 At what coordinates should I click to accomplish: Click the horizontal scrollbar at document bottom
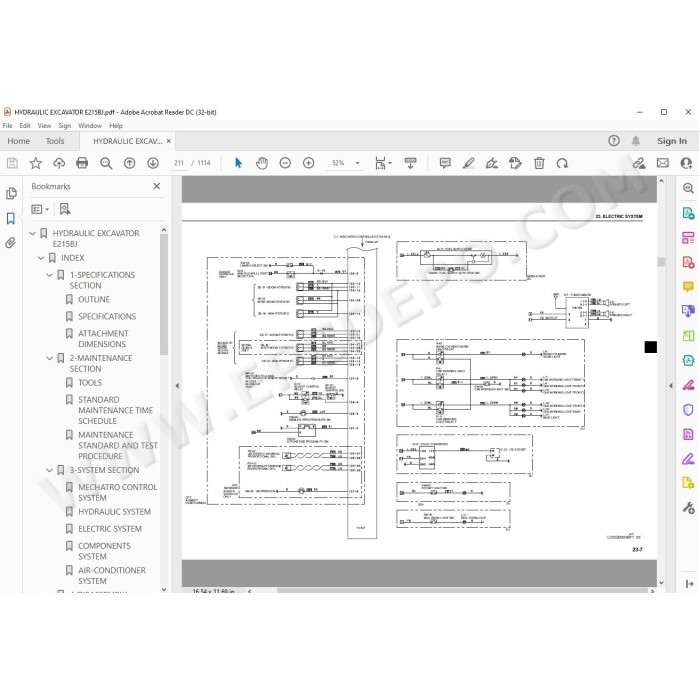point(462,591)
